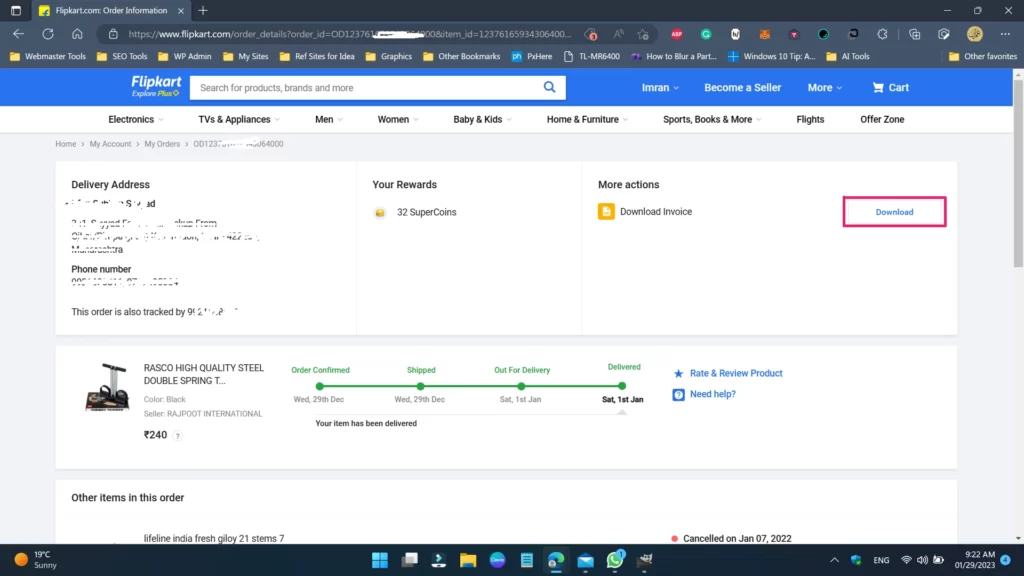Open the SEO Tools bookmarks folder
1024x576 pixels.
122,56
